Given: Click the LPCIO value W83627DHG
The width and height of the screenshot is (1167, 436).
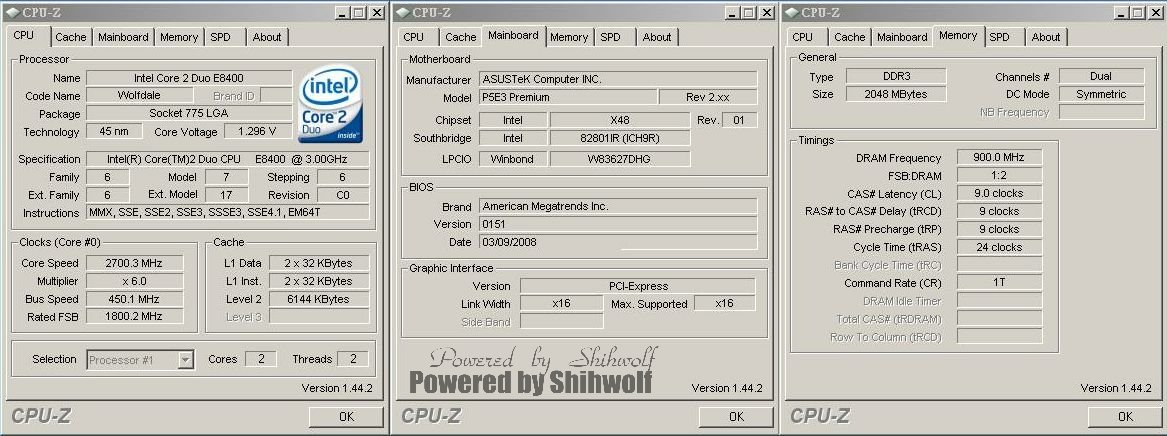Looking at the screenshot, I should [x=619, y=158].
